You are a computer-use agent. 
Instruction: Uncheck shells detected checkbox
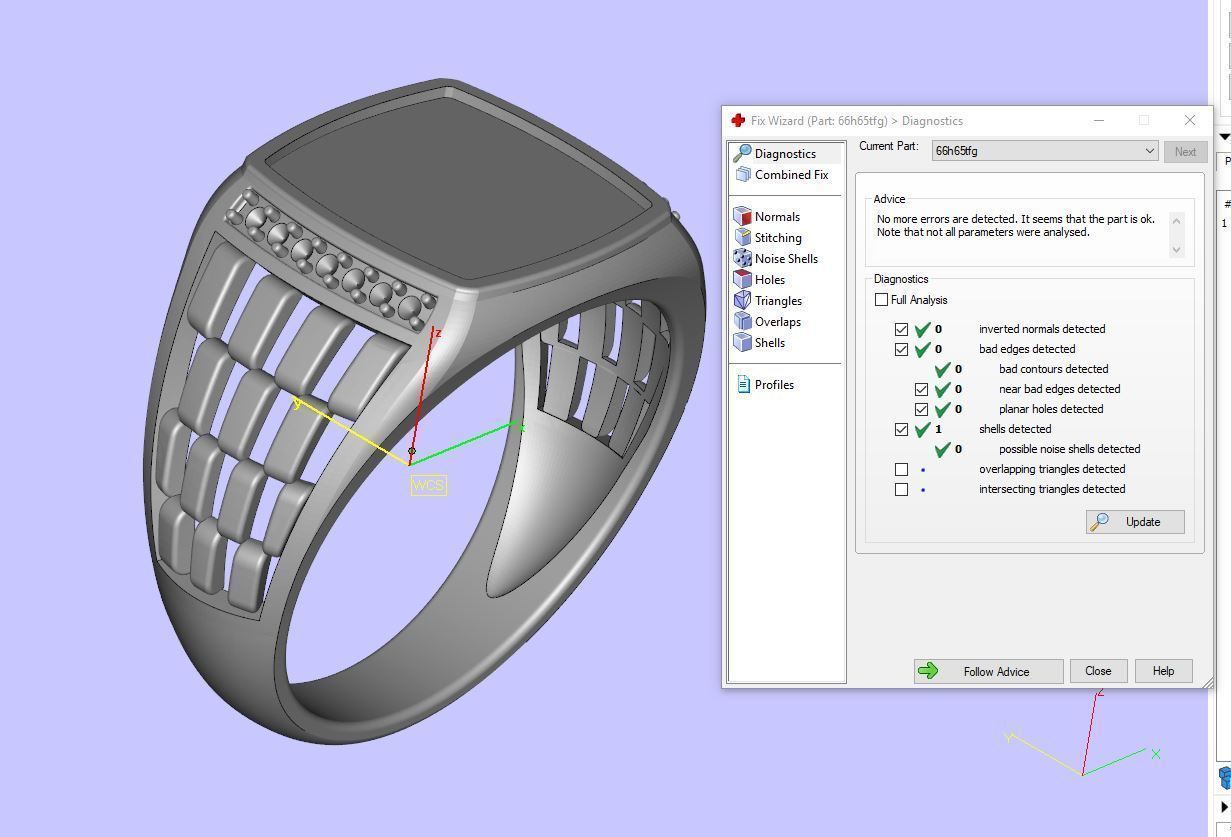(x=901, y=429)
